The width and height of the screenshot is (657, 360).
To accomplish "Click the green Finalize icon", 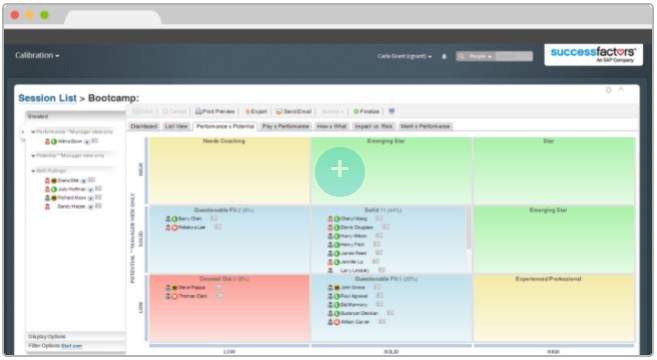I will [x=356, y=111].
